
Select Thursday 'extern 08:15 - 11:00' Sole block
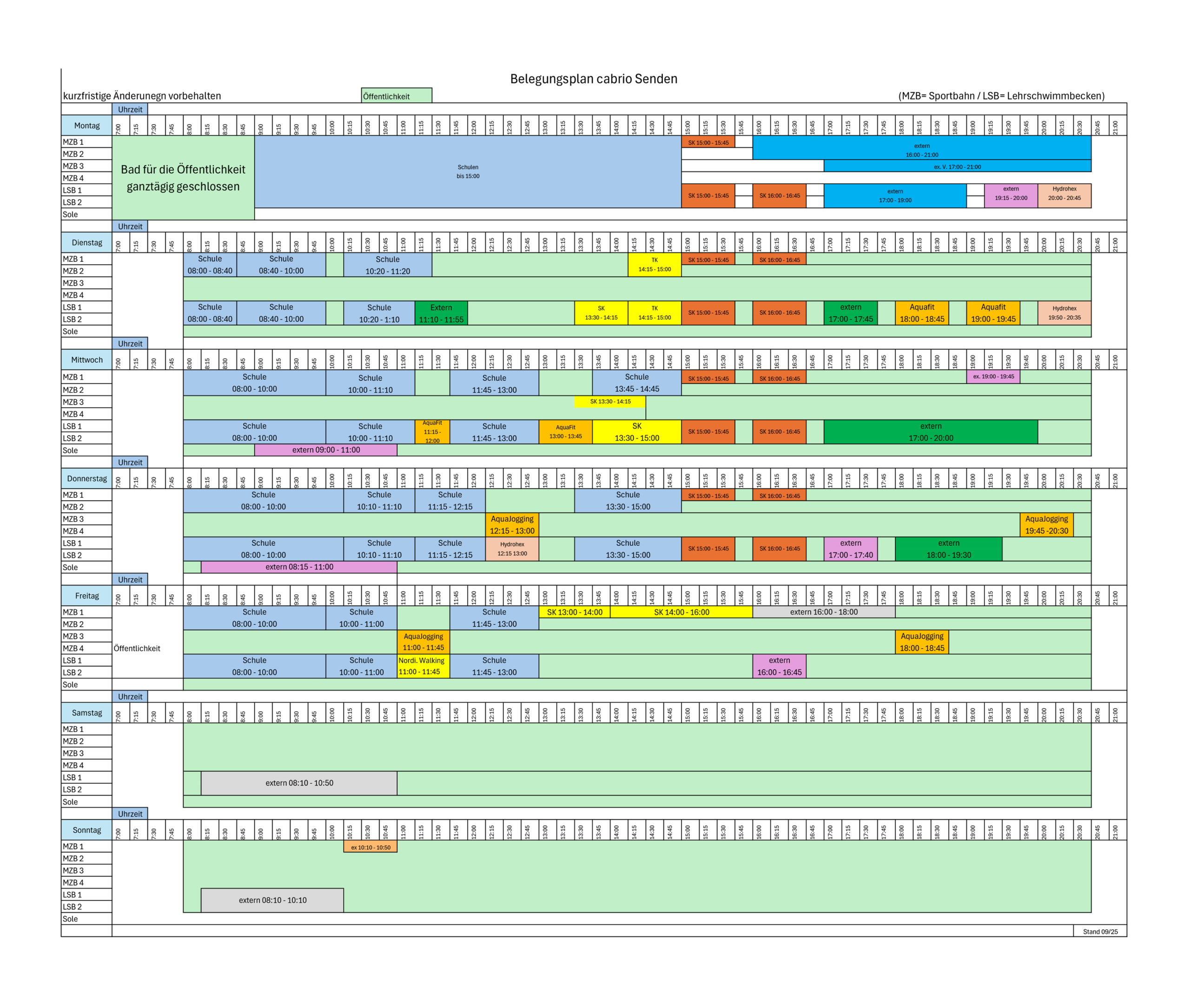click(x=299, y=567)
